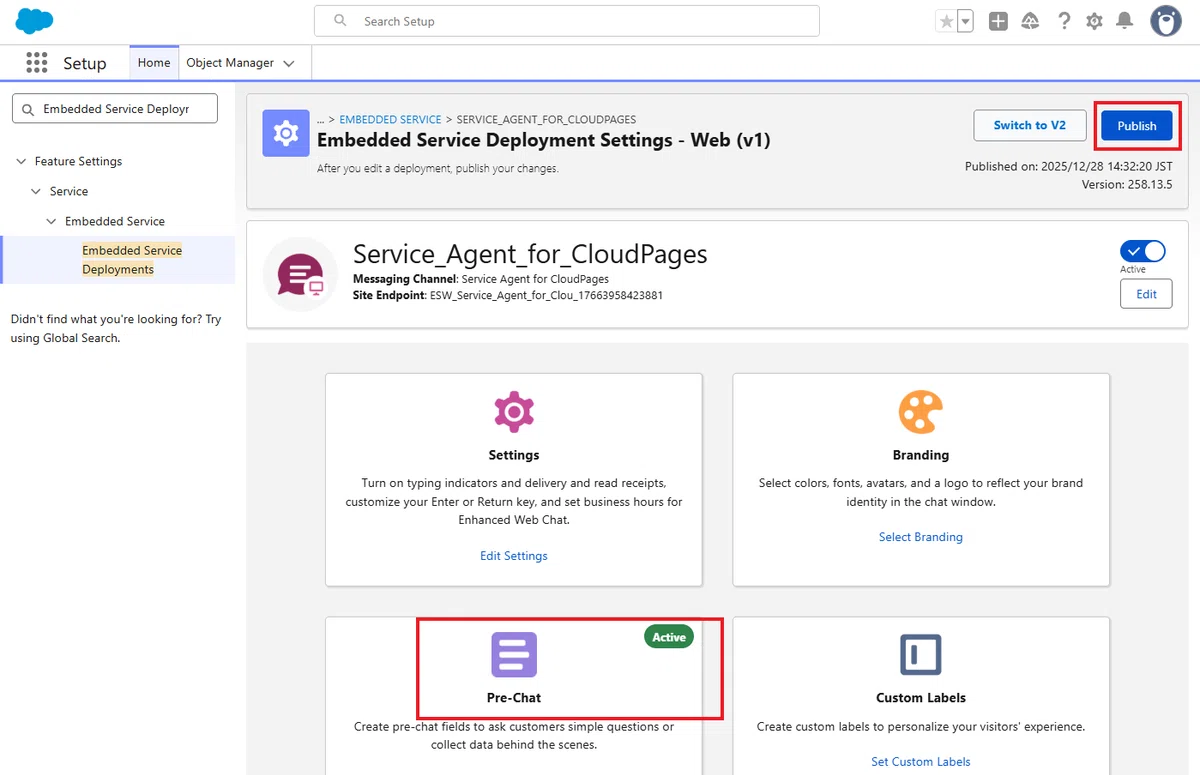Click the Service_Agent_for_CloudPages deployment title
Viewport: 1200px width, 775px height.
pos(530,254)
